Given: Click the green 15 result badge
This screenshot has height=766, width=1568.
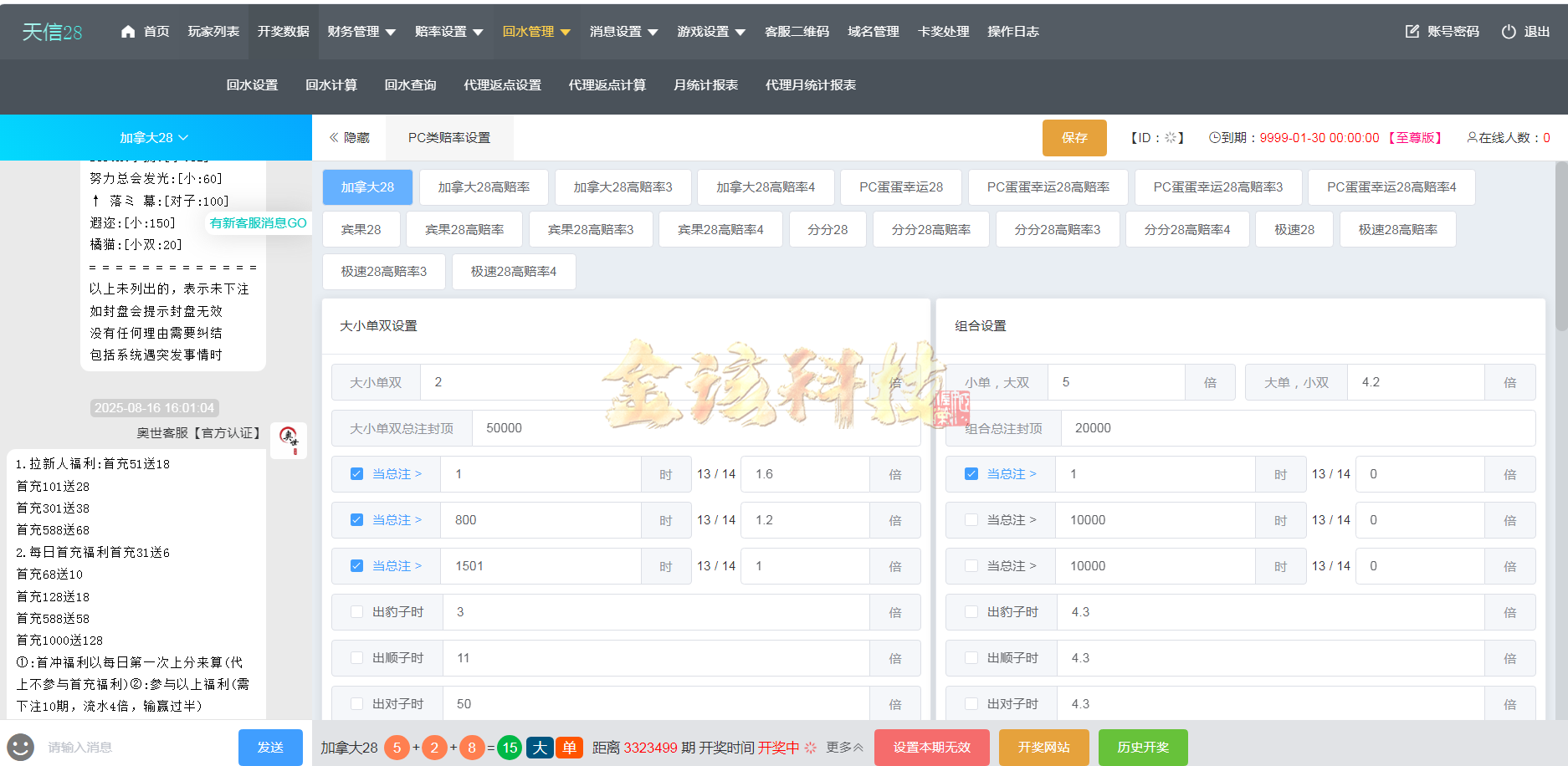Looking at the screenshot, I should (510, 748).
